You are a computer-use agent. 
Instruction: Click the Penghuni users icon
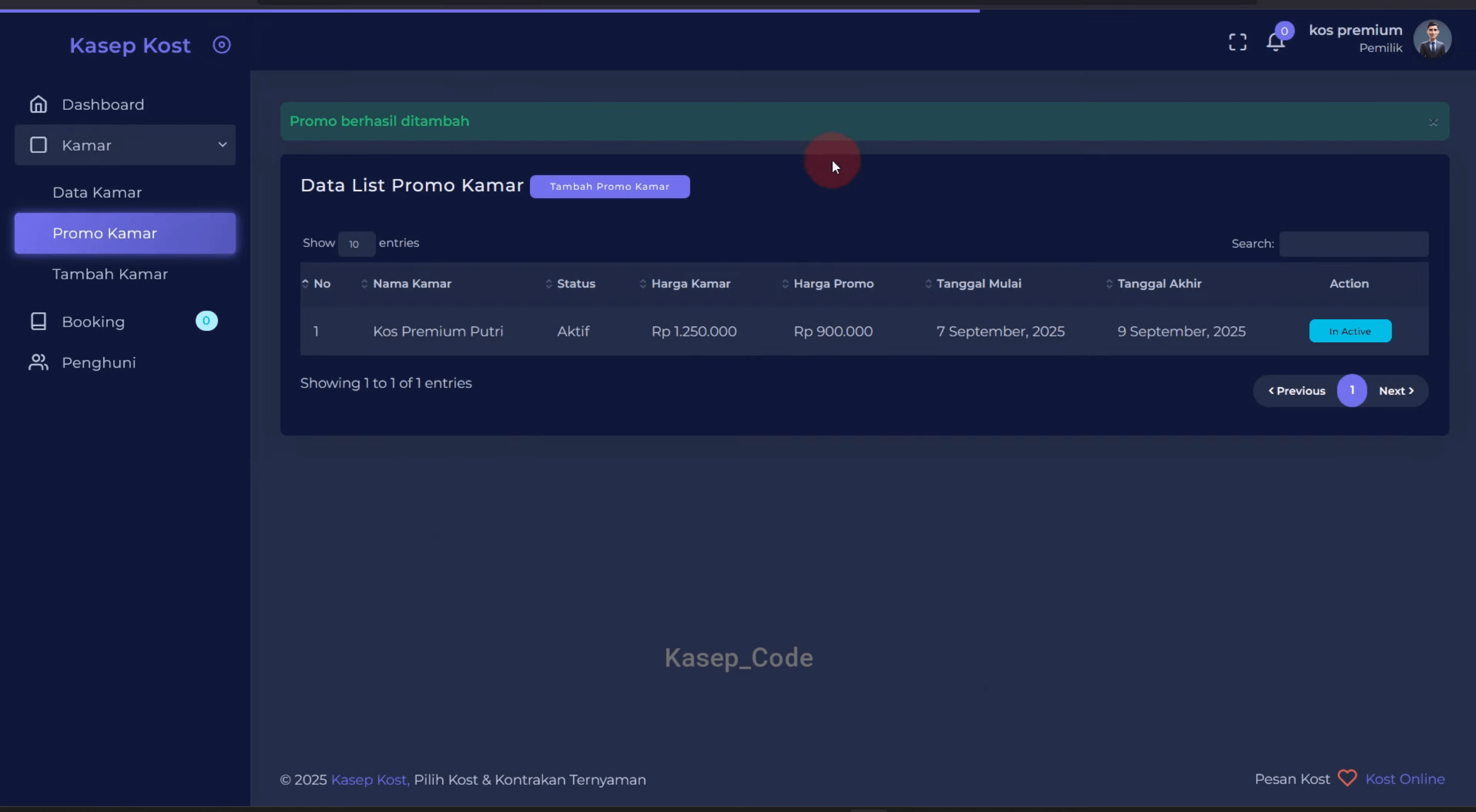click(x=38, y=362)
